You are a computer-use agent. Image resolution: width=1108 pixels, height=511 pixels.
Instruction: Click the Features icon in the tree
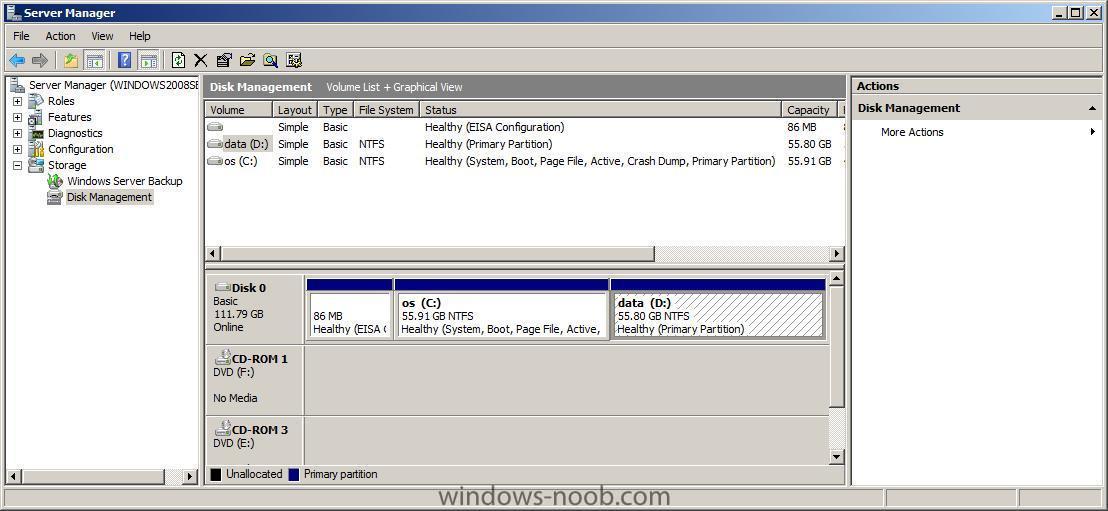point(36,117)
